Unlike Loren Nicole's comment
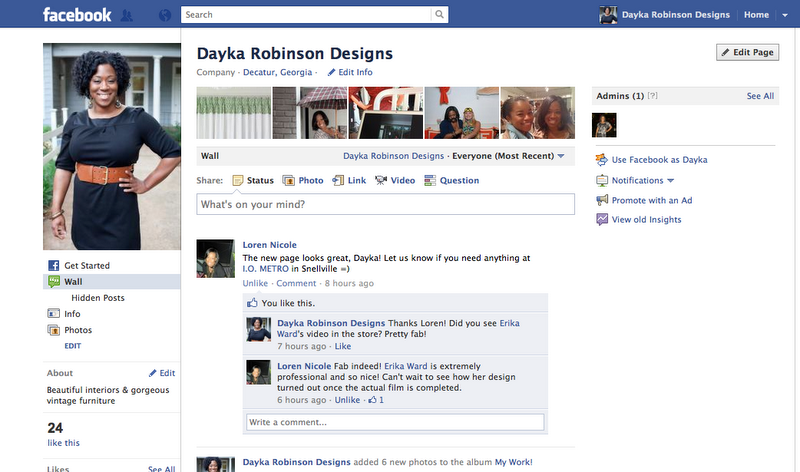 coord(347,400)
